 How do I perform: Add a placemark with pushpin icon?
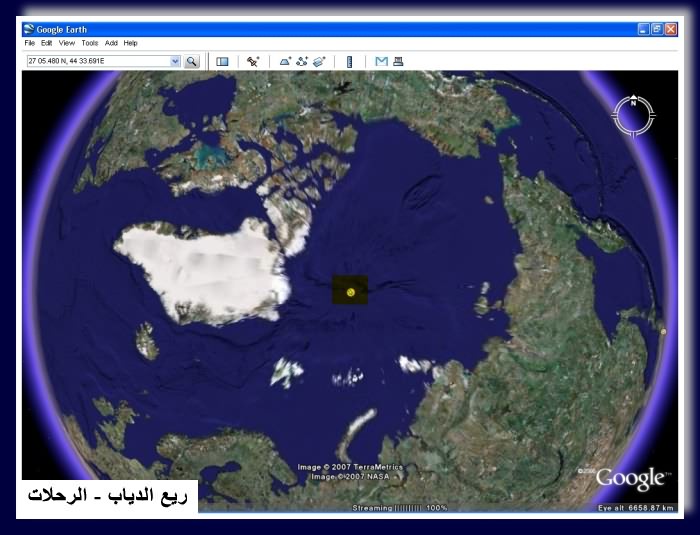[253, 62]
